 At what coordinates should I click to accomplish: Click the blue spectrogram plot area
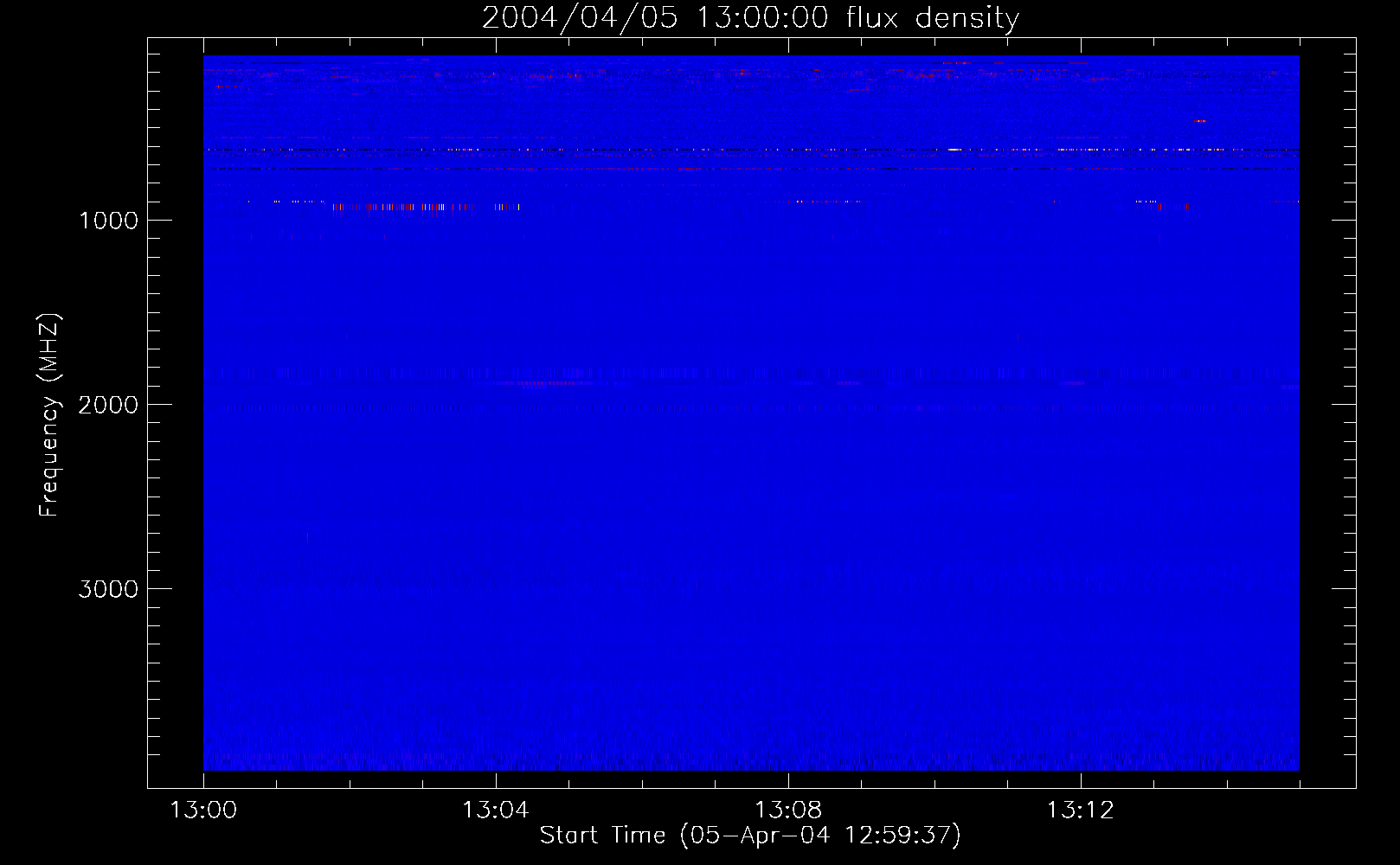pyautogui.click(x=751, y=413)
